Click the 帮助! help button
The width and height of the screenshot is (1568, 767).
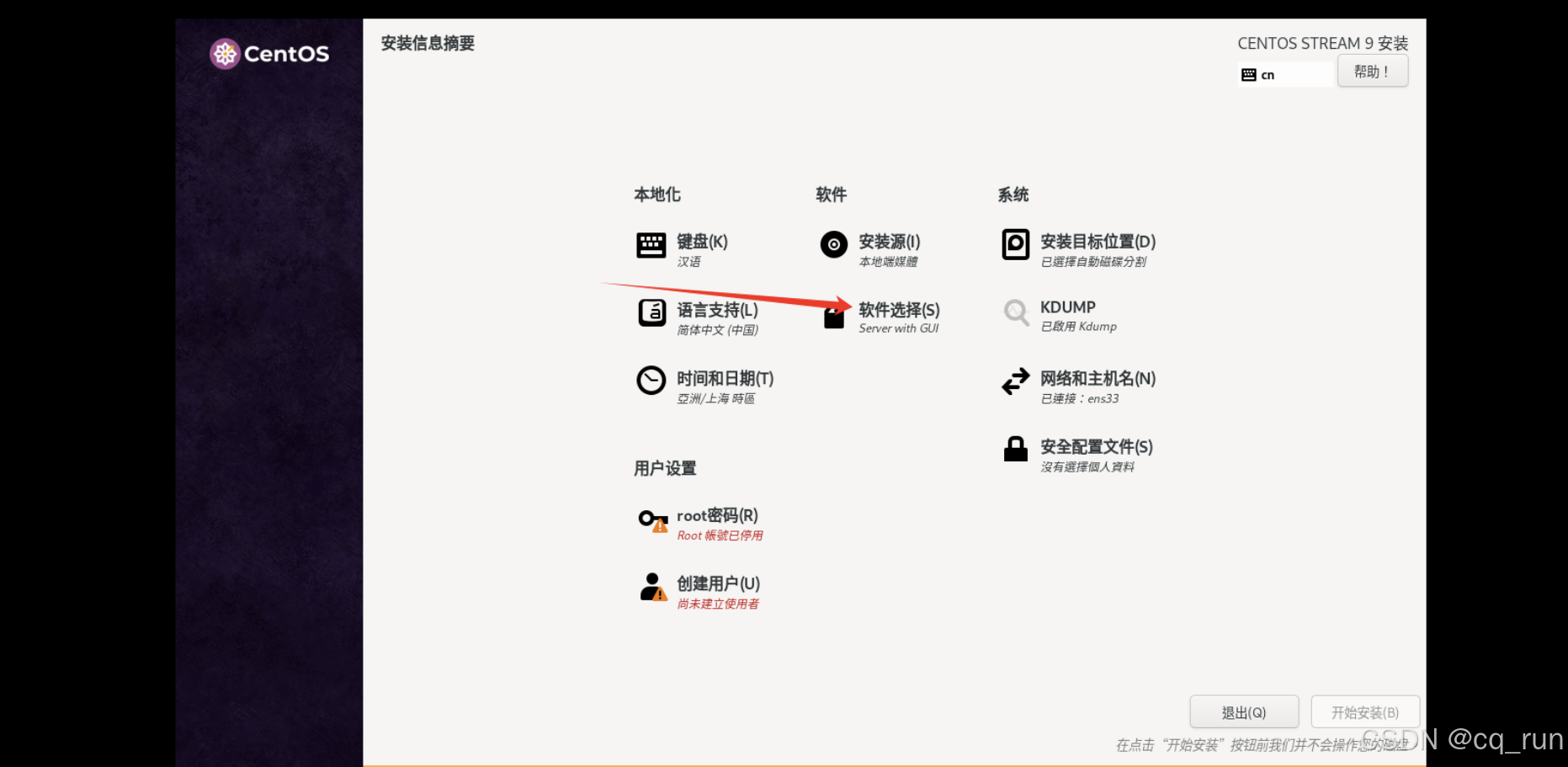[x=1373, y=72]
